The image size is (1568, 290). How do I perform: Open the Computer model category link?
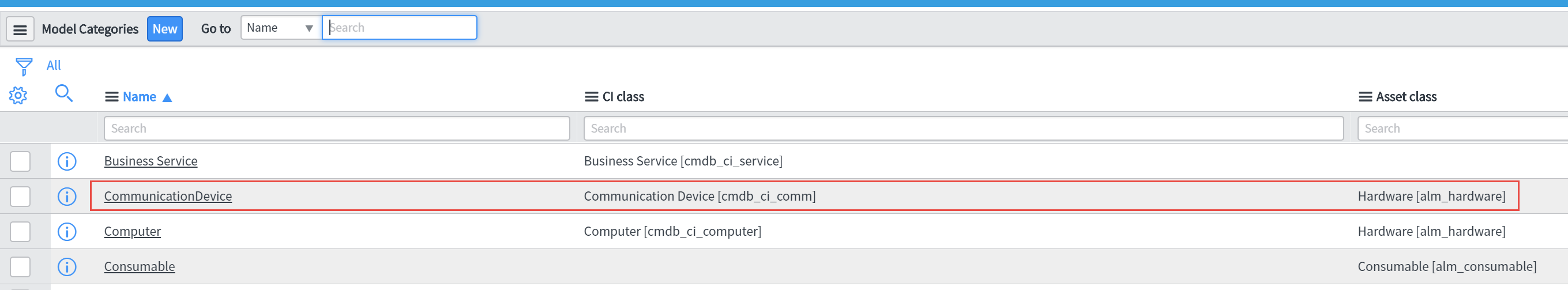click(132, 232)
